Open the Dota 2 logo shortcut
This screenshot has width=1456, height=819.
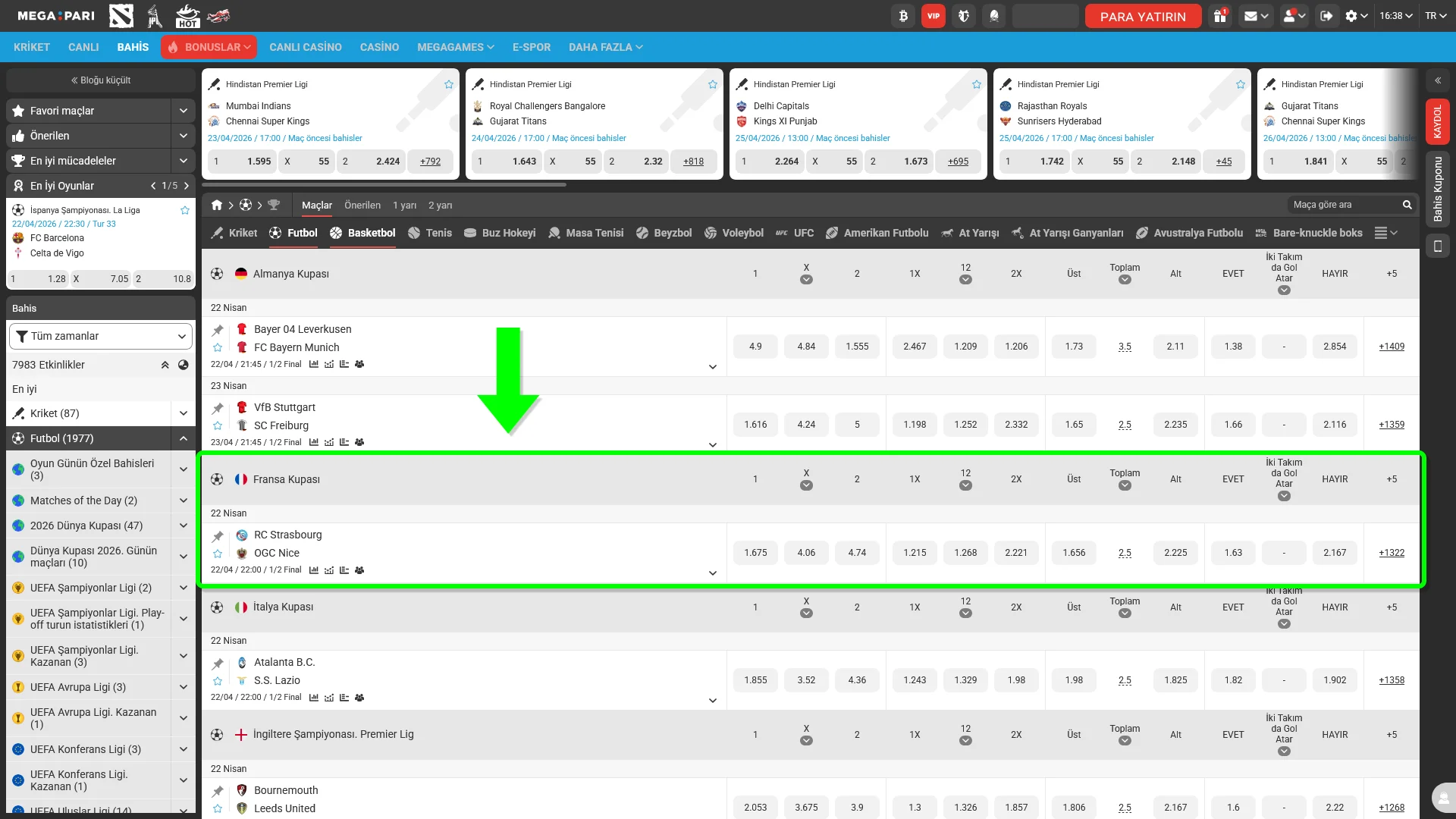[x=121, y=16]
